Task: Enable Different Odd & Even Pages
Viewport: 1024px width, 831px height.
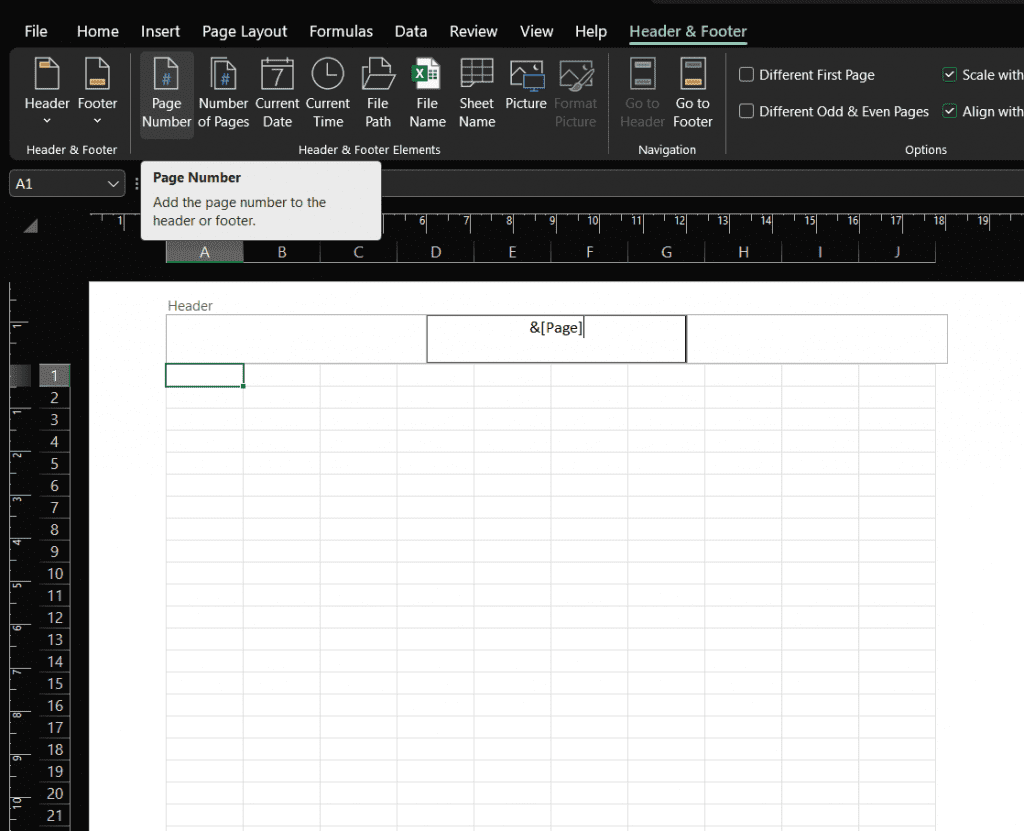Action: [x=745, y=111]
